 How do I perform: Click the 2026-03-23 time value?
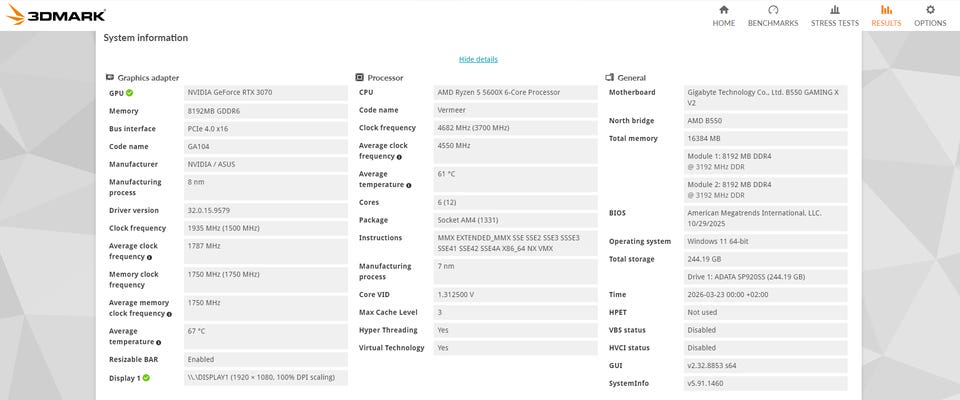click(766, 295)
